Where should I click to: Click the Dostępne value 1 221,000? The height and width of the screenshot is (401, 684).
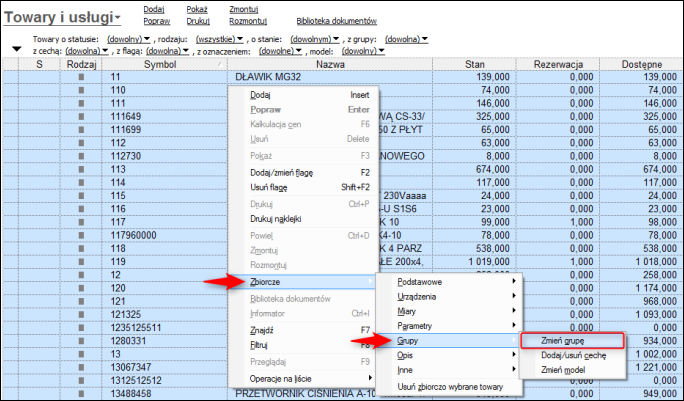[x=656, y=367]
